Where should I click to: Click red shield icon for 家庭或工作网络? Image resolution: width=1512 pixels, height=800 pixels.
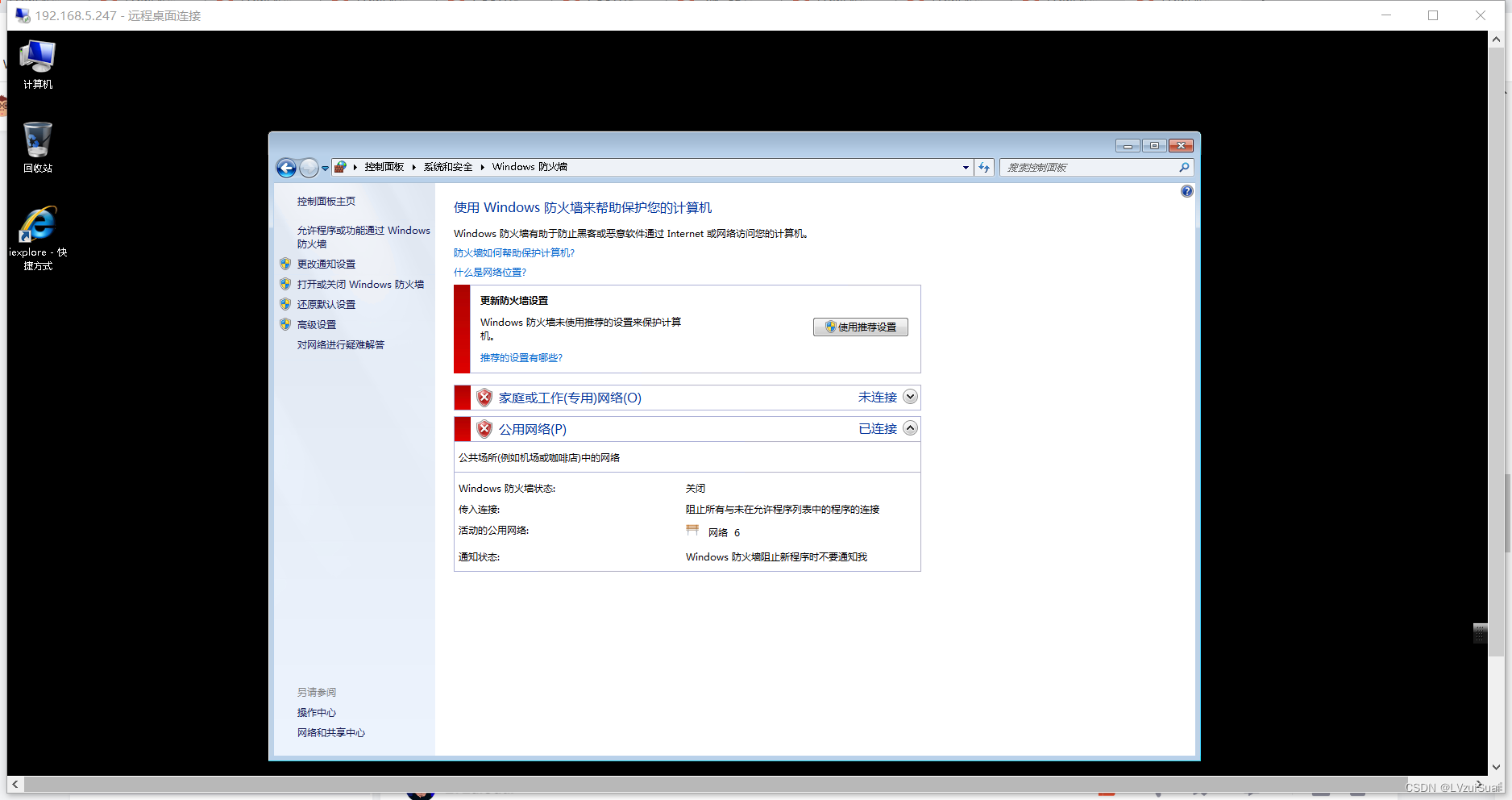pyautogui.click(x=484, y=398)
